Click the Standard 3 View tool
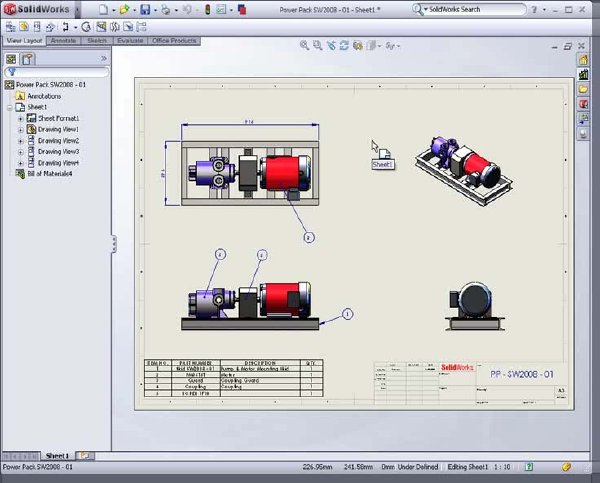The image size is (600, 483). (10, 27)
